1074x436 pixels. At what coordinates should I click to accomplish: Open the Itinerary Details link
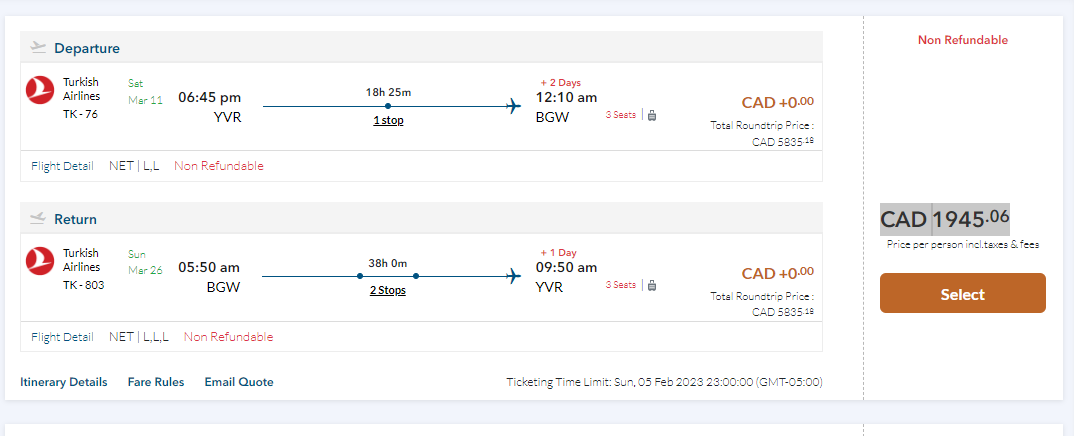(x=63, y=382)
